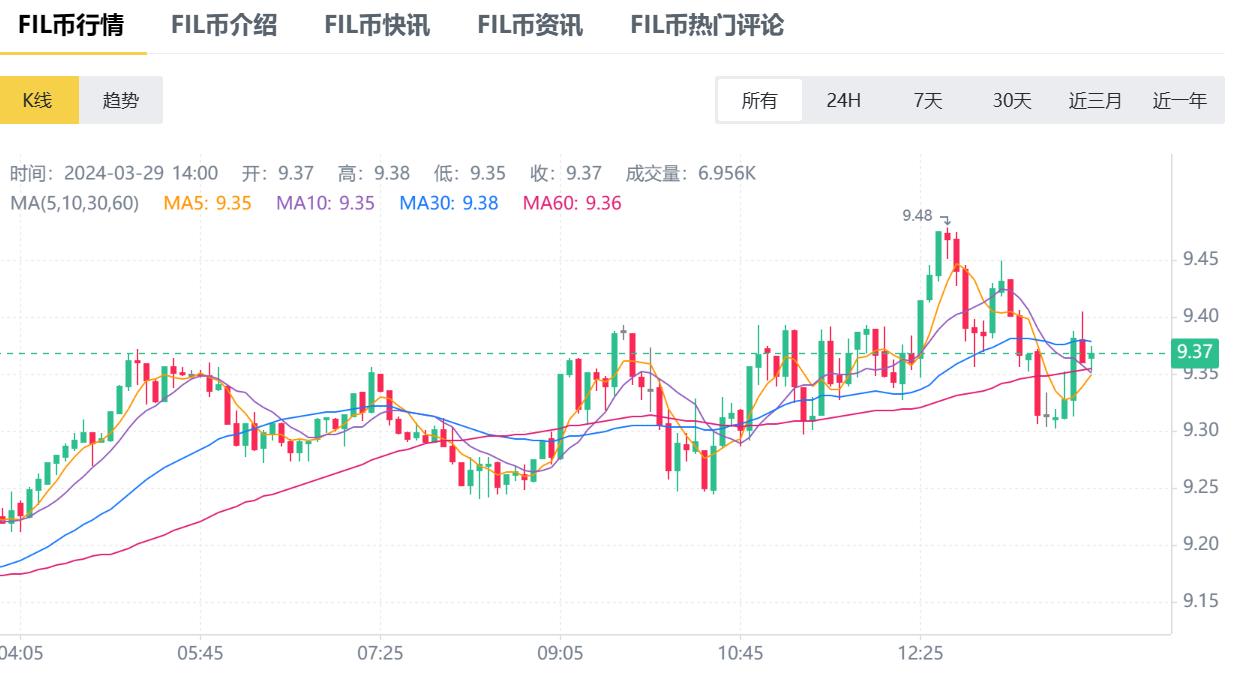The image size is (1244, 686).
Task: Choose the 7天 time range
Action: pyautogui.click(x=928, y=100)
